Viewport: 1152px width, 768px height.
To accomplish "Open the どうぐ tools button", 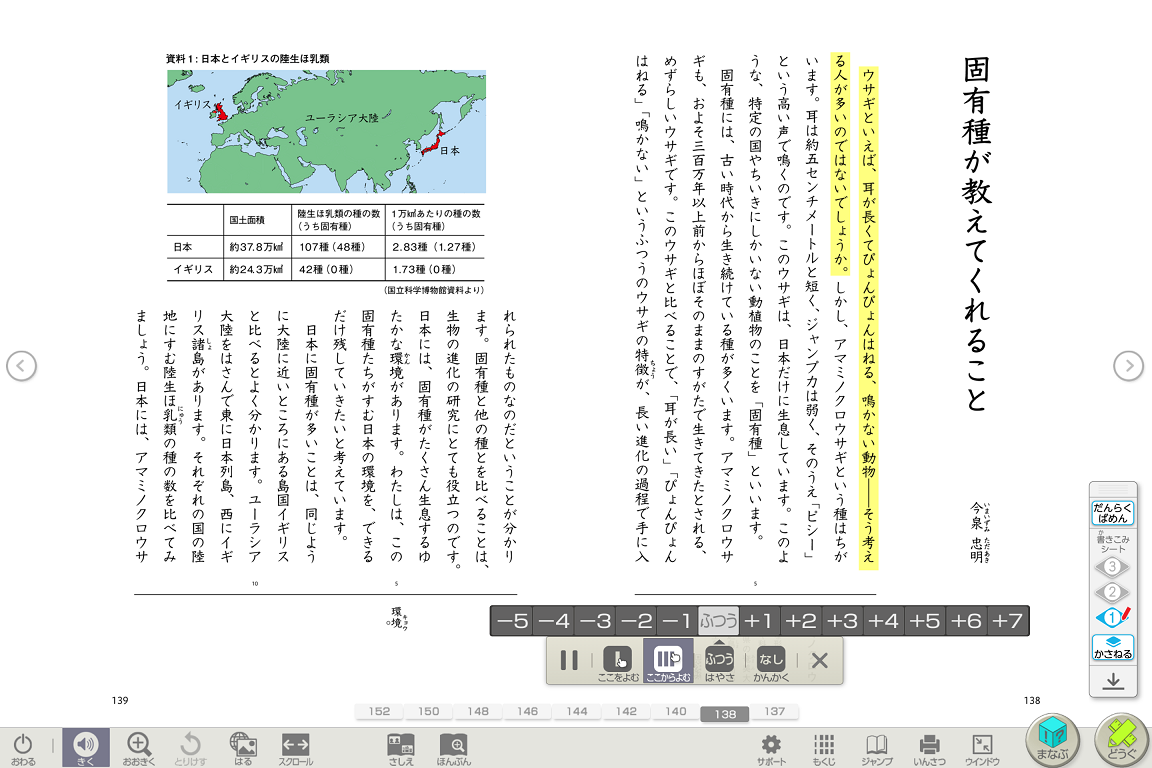I will point(1121,740).
